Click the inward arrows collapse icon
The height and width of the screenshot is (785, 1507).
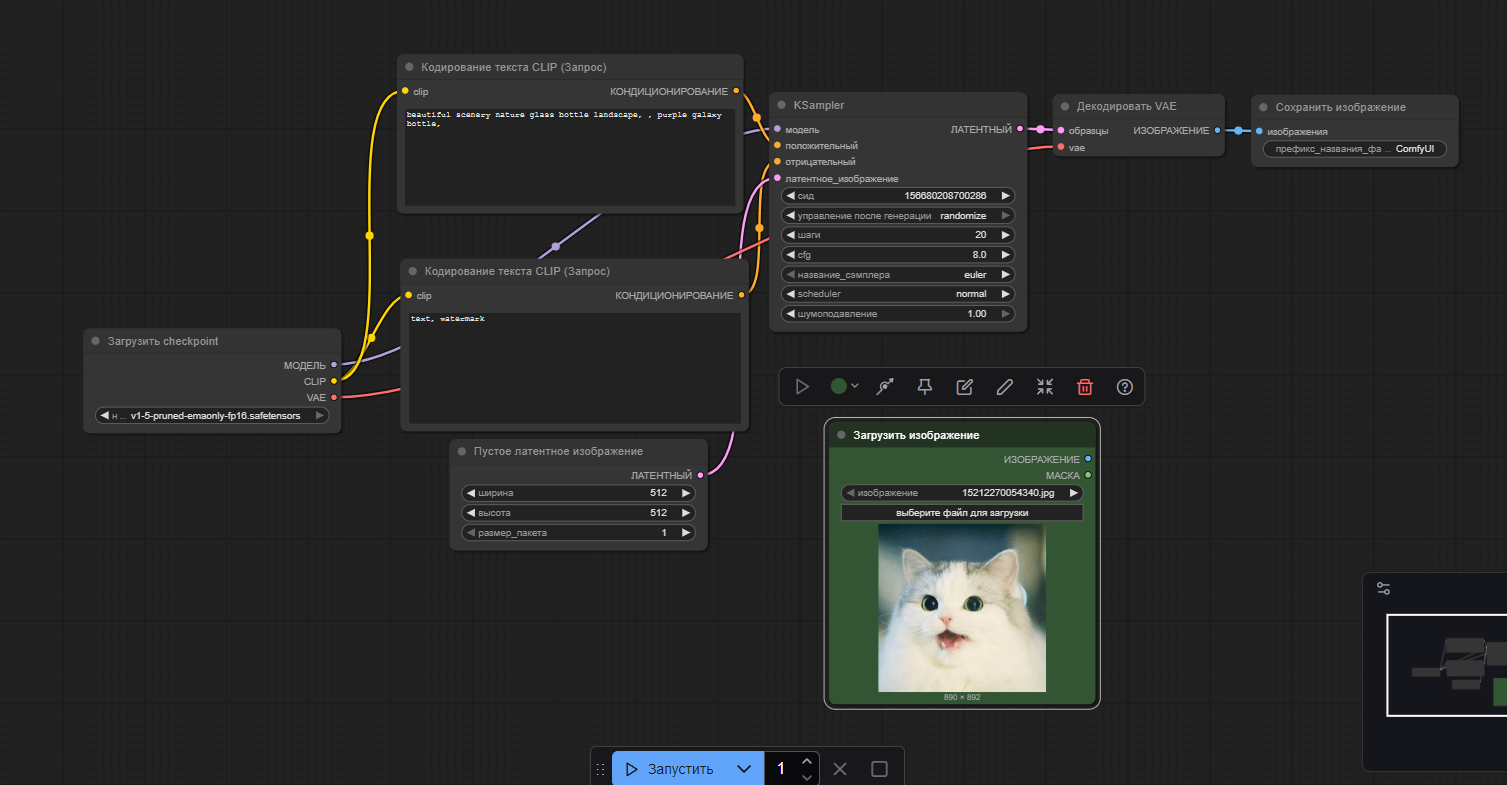pyautogui.click(x=1045, y=387)
